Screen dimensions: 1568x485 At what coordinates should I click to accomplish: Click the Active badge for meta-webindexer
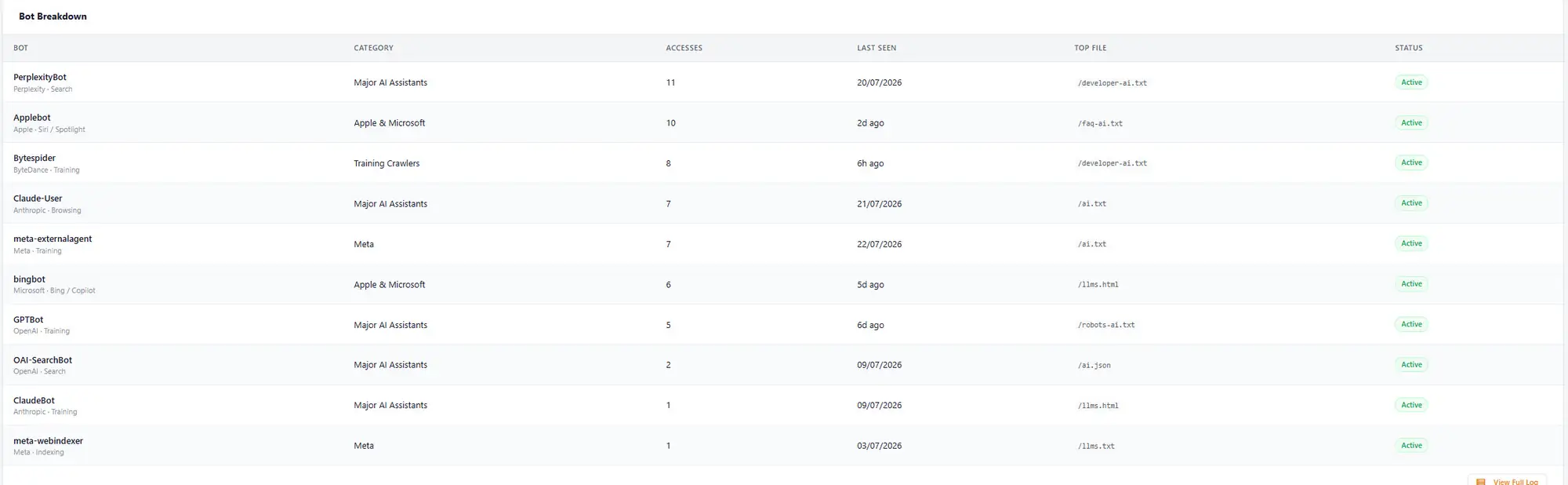click(x=1411, y=446)
